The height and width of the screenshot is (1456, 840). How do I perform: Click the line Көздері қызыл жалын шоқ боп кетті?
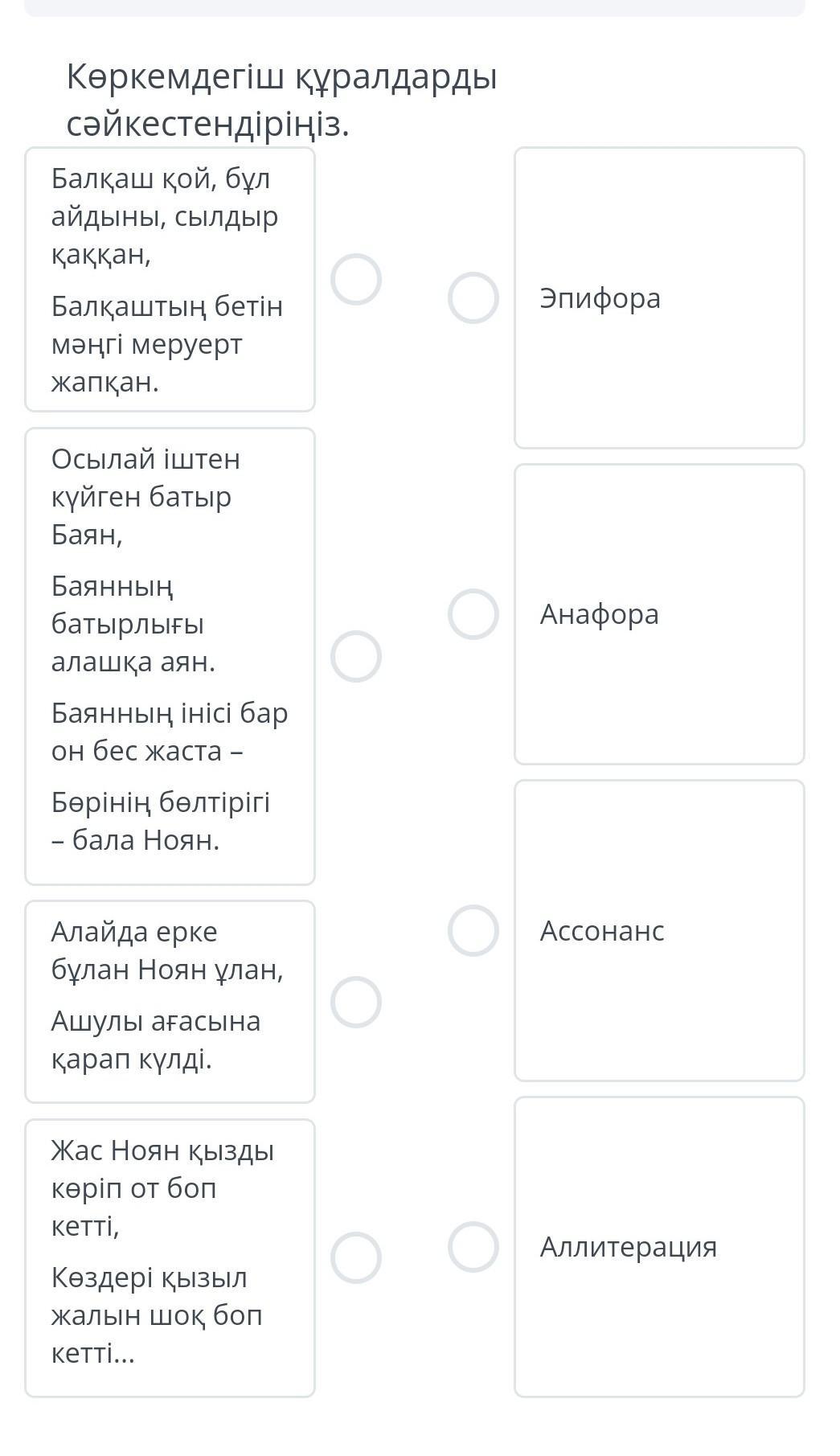[x=157, y=1315]
